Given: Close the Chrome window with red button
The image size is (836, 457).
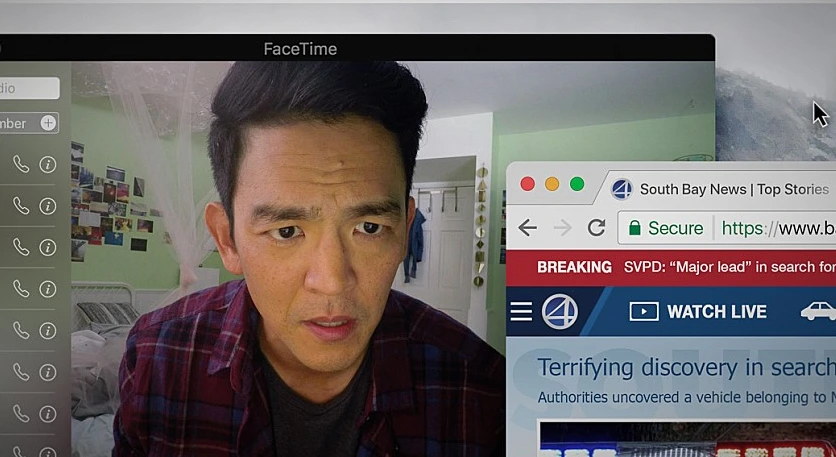Looking at the screenshot, I should (527, 185).
